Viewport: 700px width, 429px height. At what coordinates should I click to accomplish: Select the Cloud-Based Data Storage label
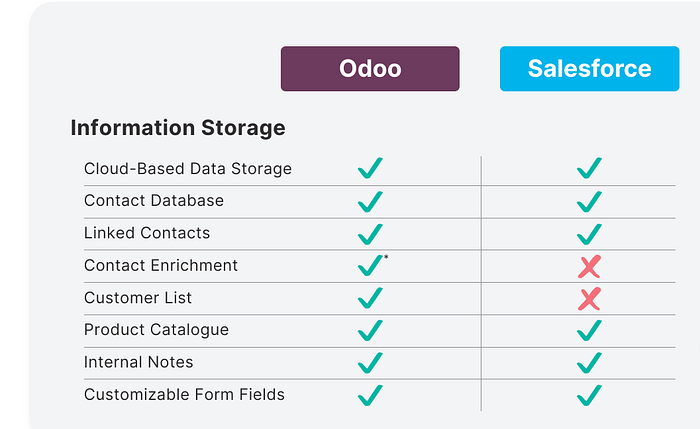coord(188,169)
